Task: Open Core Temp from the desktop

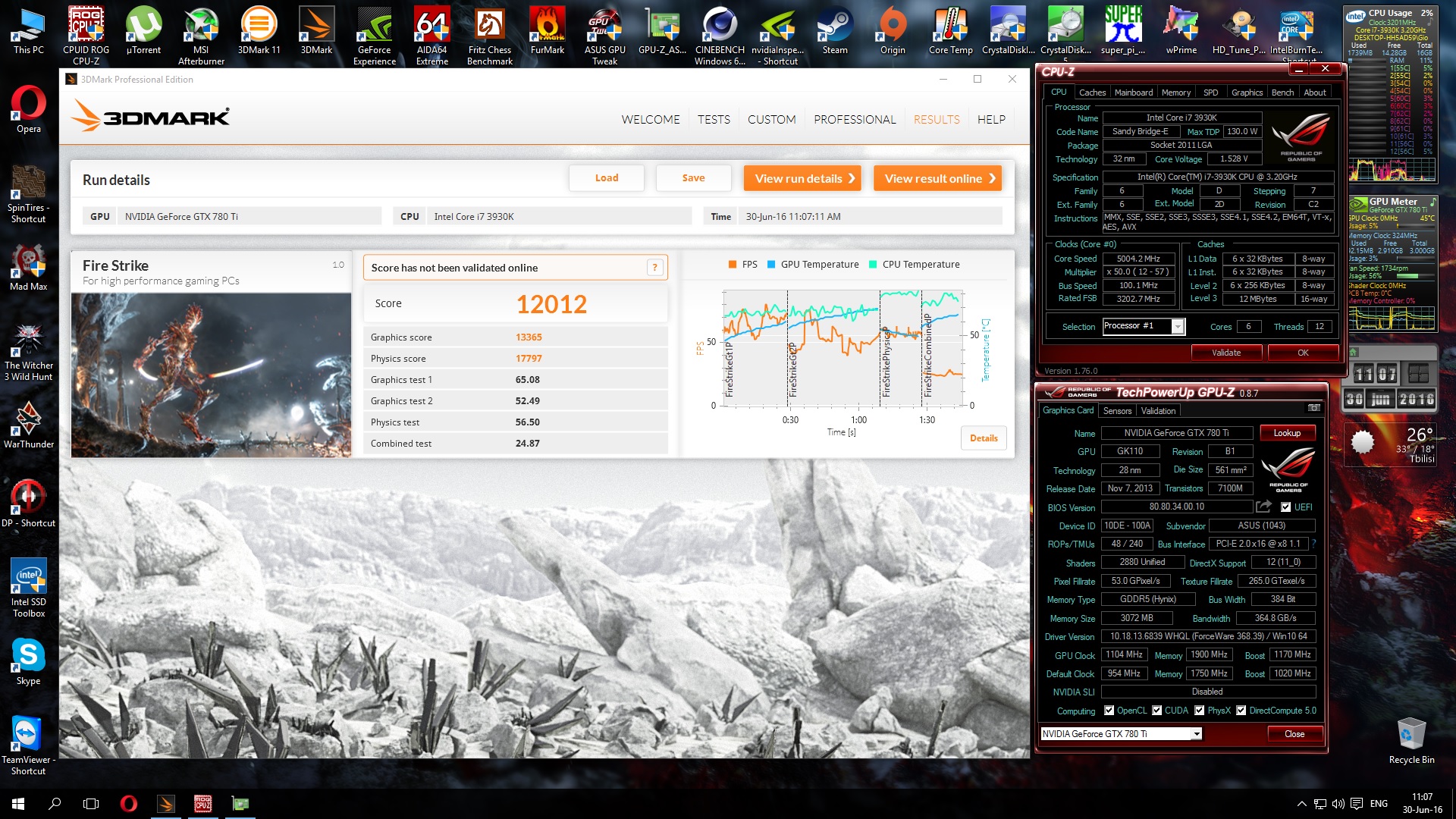Action: click(x=950, y=23)
